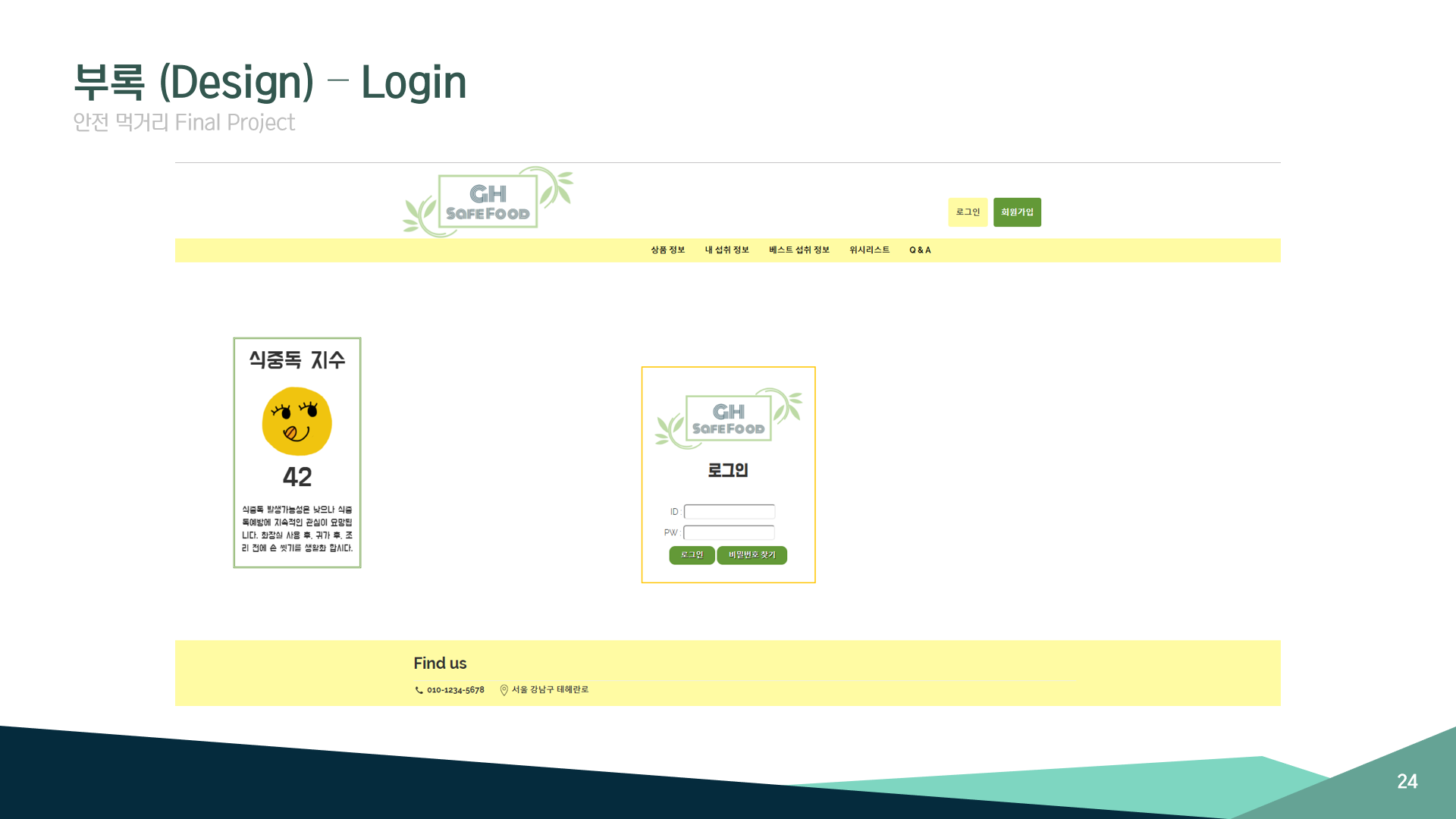
Task: Click the subtitle 안전 먹거리 Final Project
Action: click(184, 122)
